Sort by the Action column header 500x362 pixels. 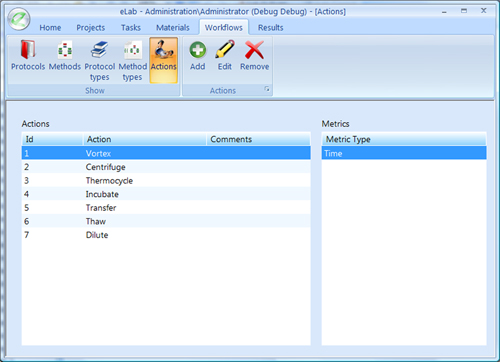coord(145,139)
